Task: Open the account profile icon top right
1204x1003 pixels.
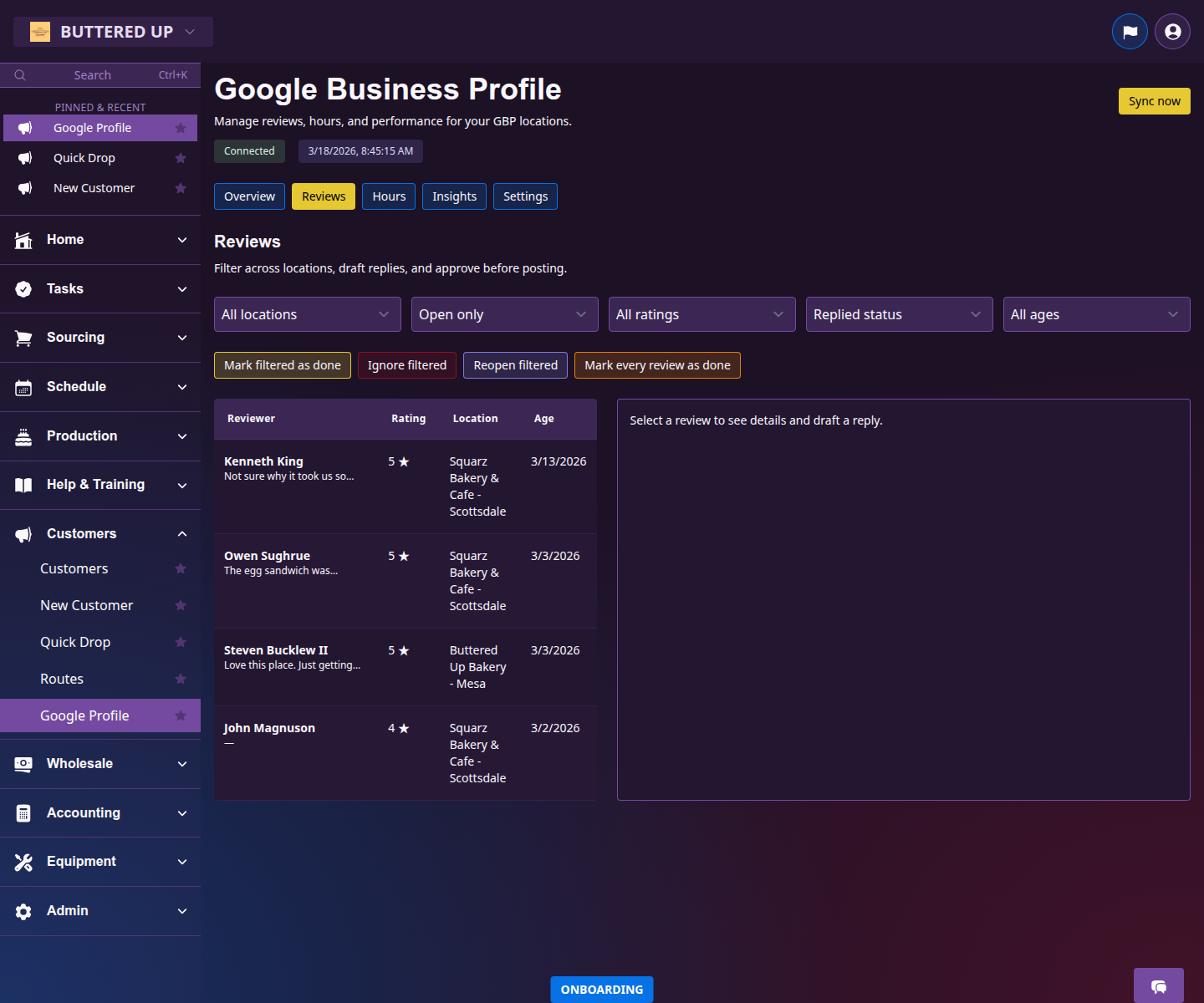Action: tap(1171, 31)
